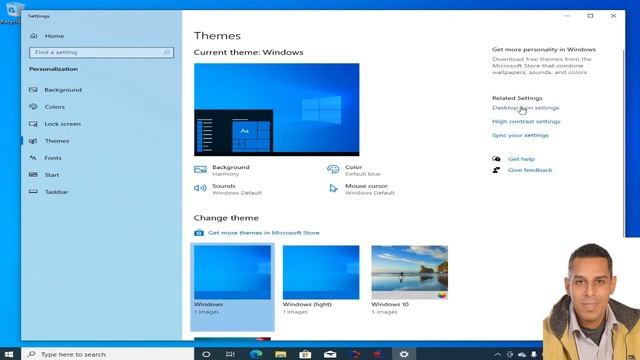This screenshot has width=640, height=360.
Task: Click the Background icon in the sidebar
Action: click(x=33, y=90)
